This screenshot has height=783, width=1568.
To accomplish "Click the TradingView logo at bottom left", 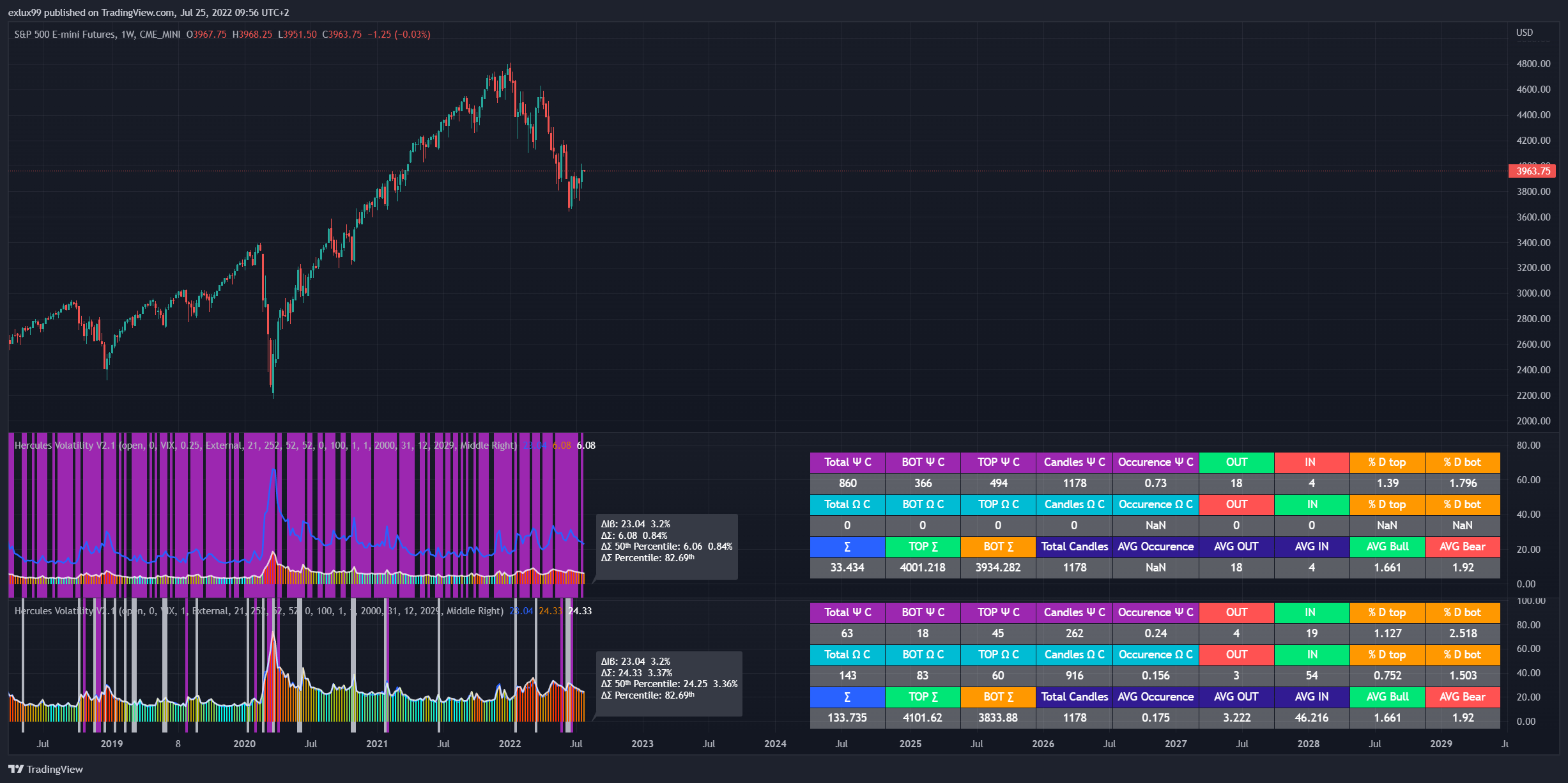I will (x=45, y=769).
